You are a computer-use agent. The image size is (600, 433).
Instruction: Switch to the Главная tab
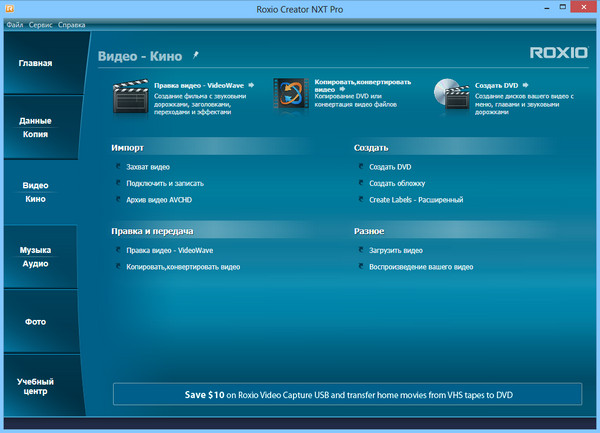(x=35, y=64)
